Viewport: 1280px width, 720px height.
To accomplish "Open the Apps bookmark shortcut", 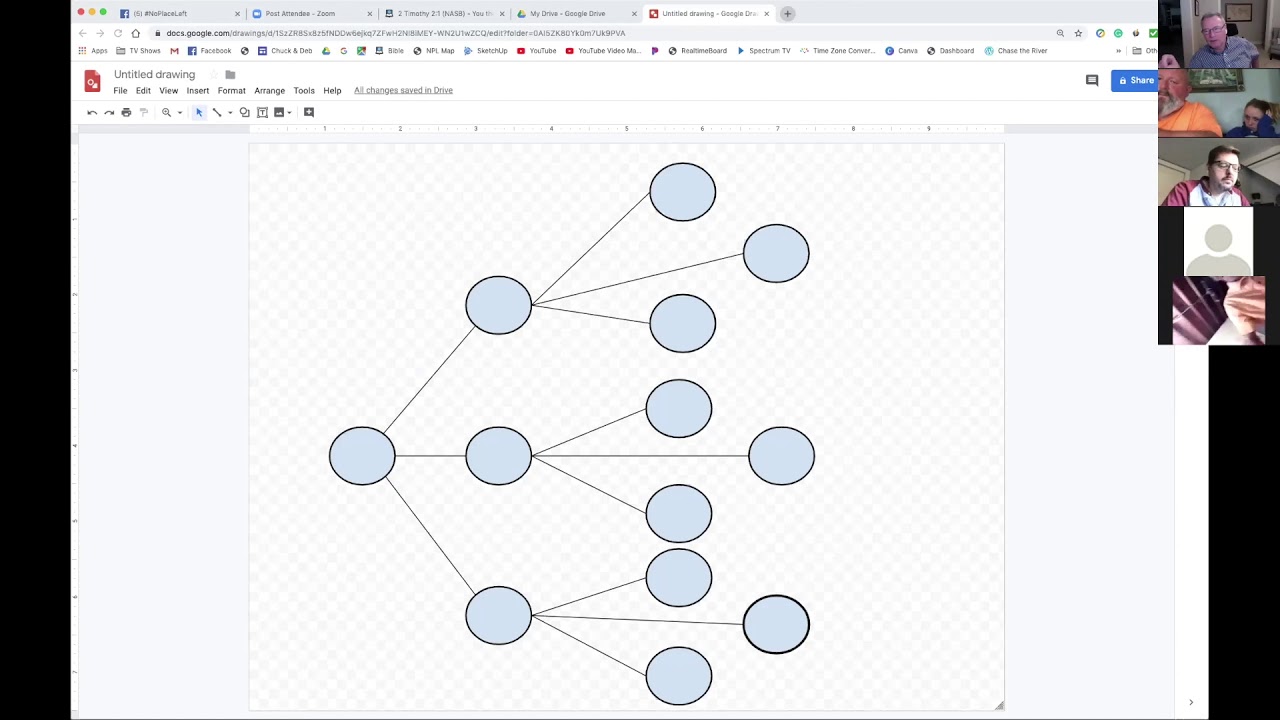I will (93, 51).
